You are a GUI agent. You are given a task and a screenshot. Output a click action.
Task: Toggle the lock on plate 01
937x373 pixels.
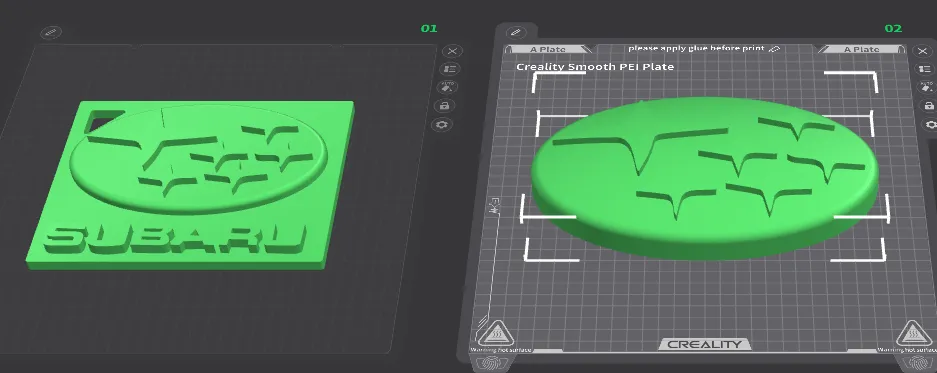(445, 106)
